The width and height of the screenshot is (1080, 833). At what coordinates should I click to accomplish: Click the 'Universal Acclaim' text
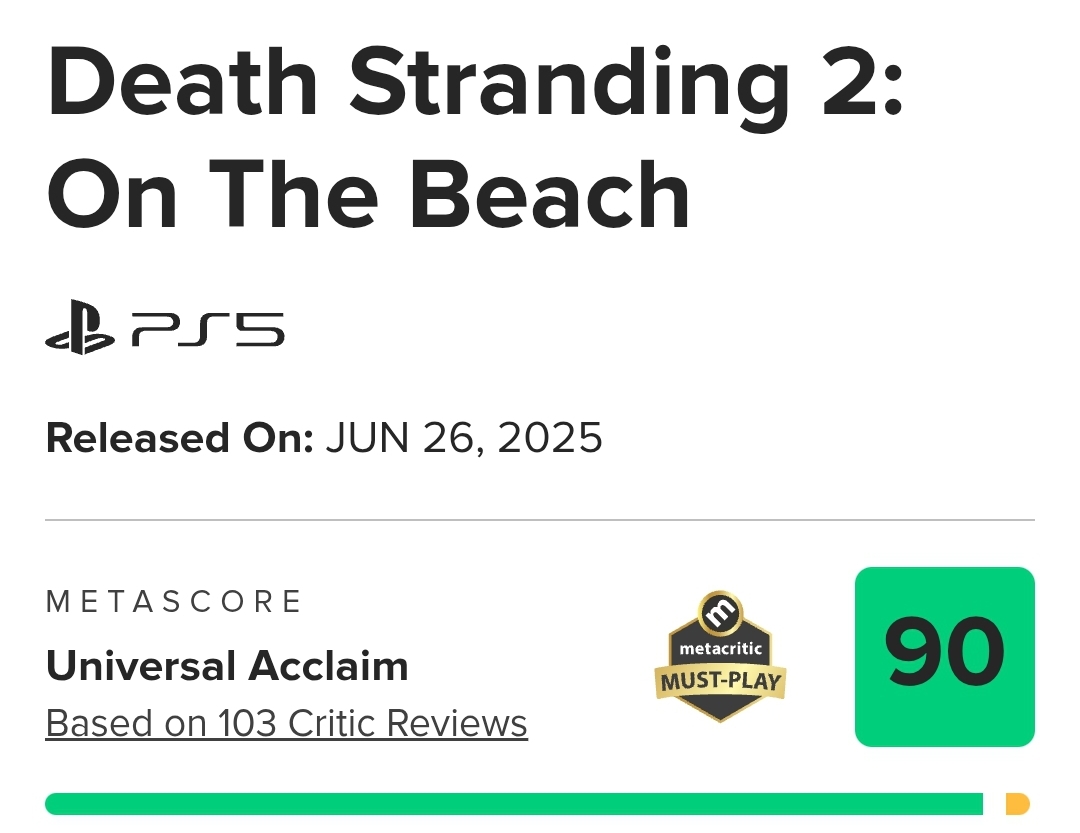point(227,666)
